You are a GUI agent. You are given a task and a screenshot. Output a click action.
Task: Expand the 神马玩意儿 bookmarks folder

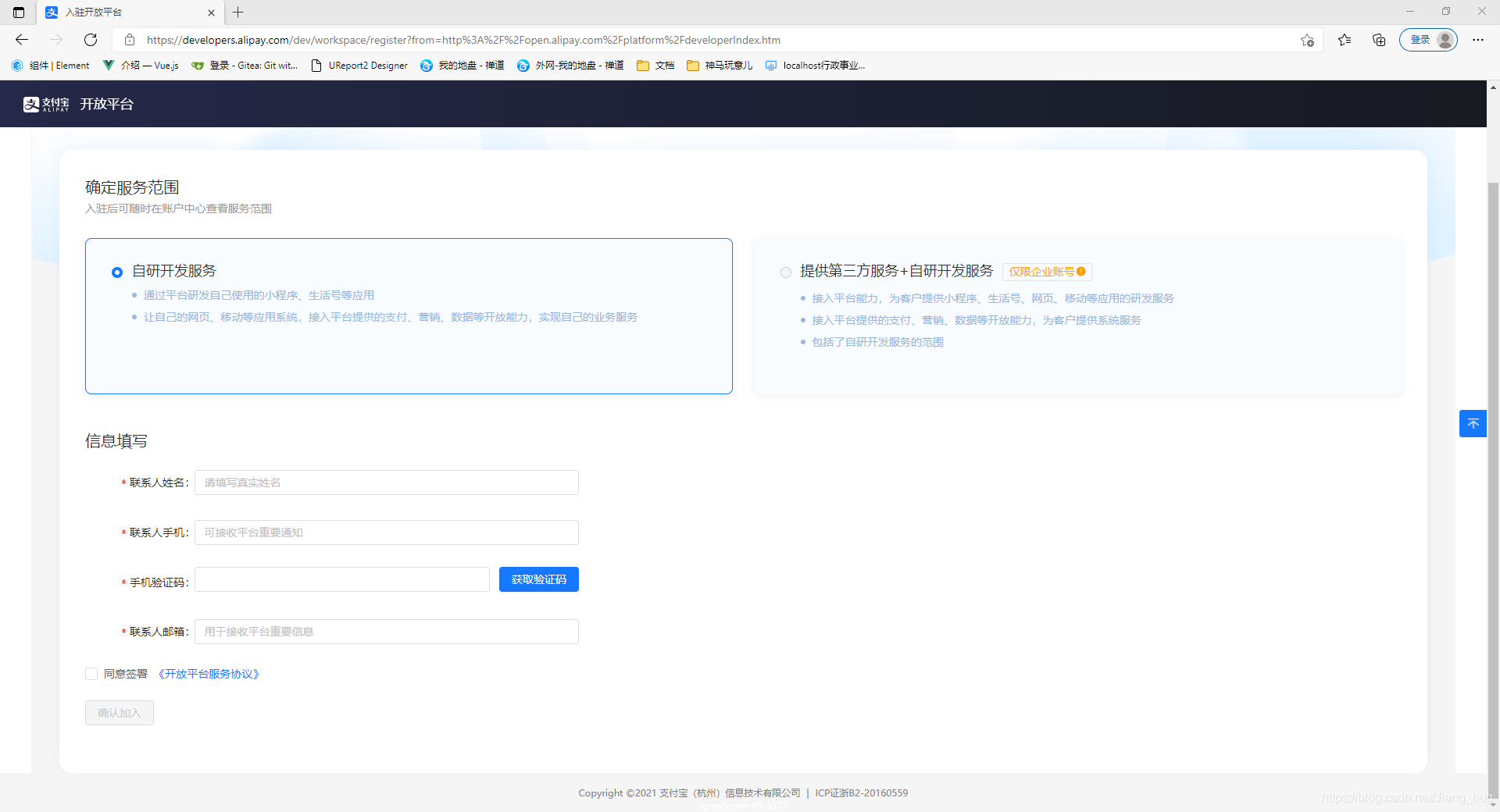pos(720,66)
